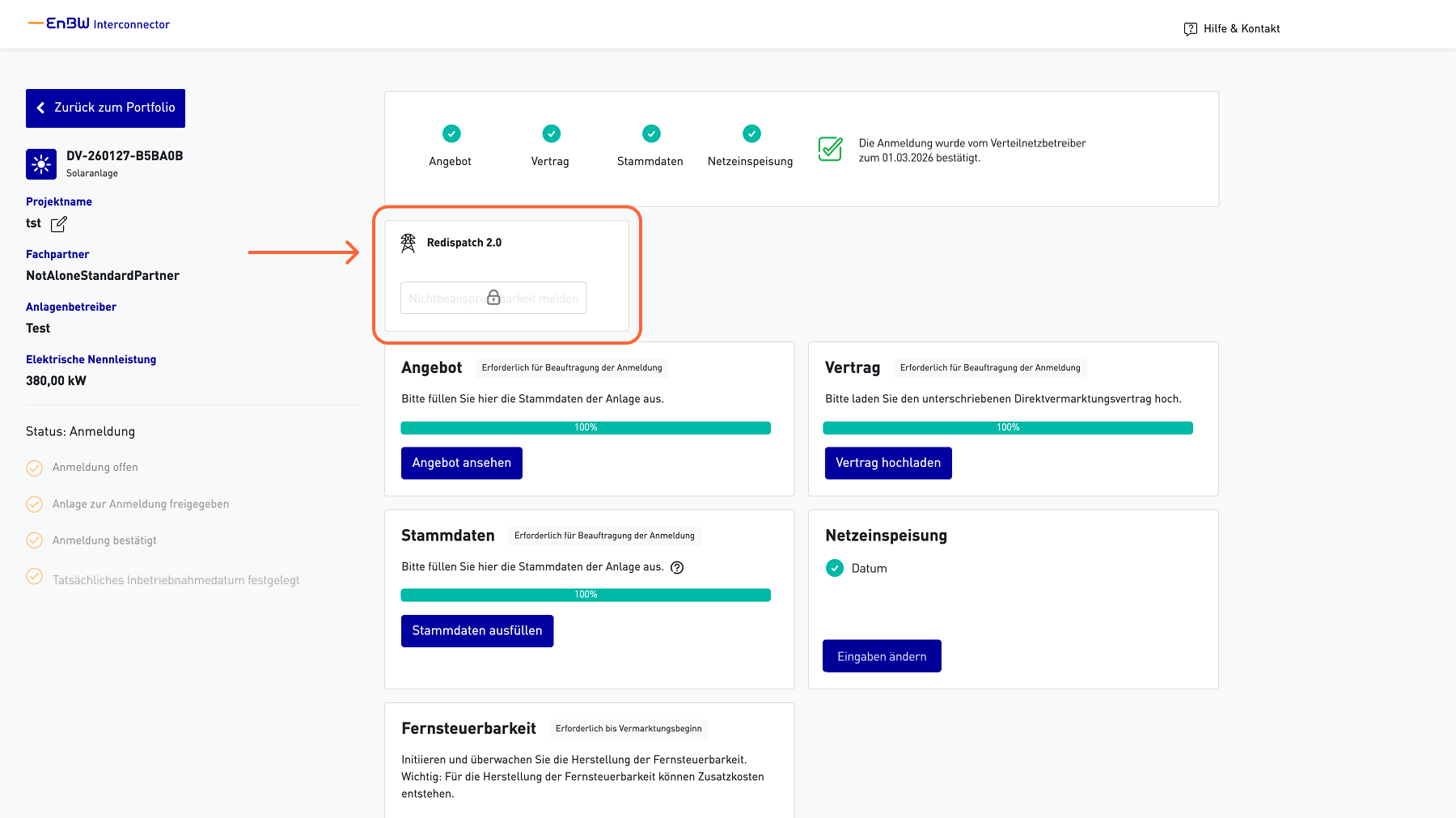The image size is (1456, 818).
Task: Click the Hilfe & Kontakt help icon
Action: [x=1190, y=29]
